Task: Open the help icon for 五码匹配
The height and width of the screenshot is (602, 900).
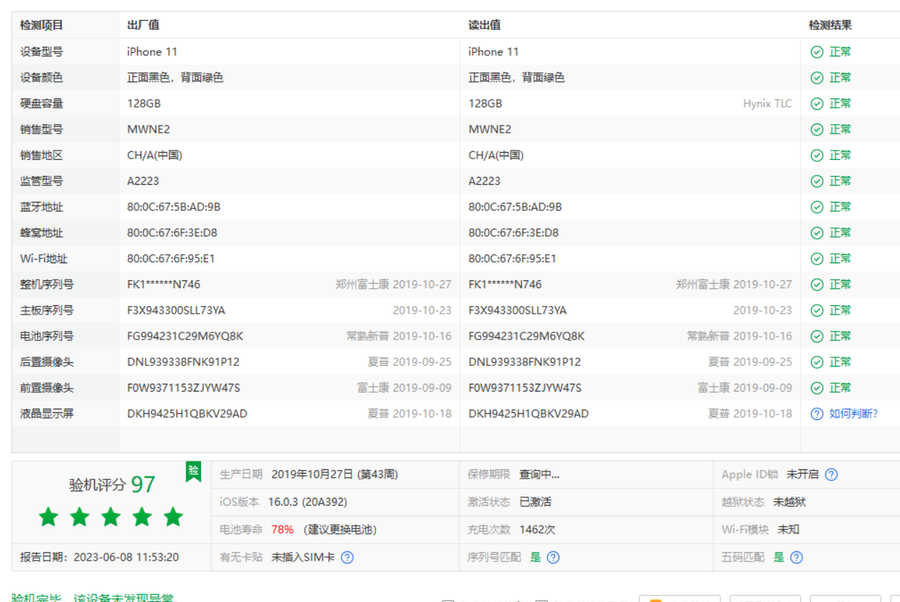Action: [x=797, y=557]
